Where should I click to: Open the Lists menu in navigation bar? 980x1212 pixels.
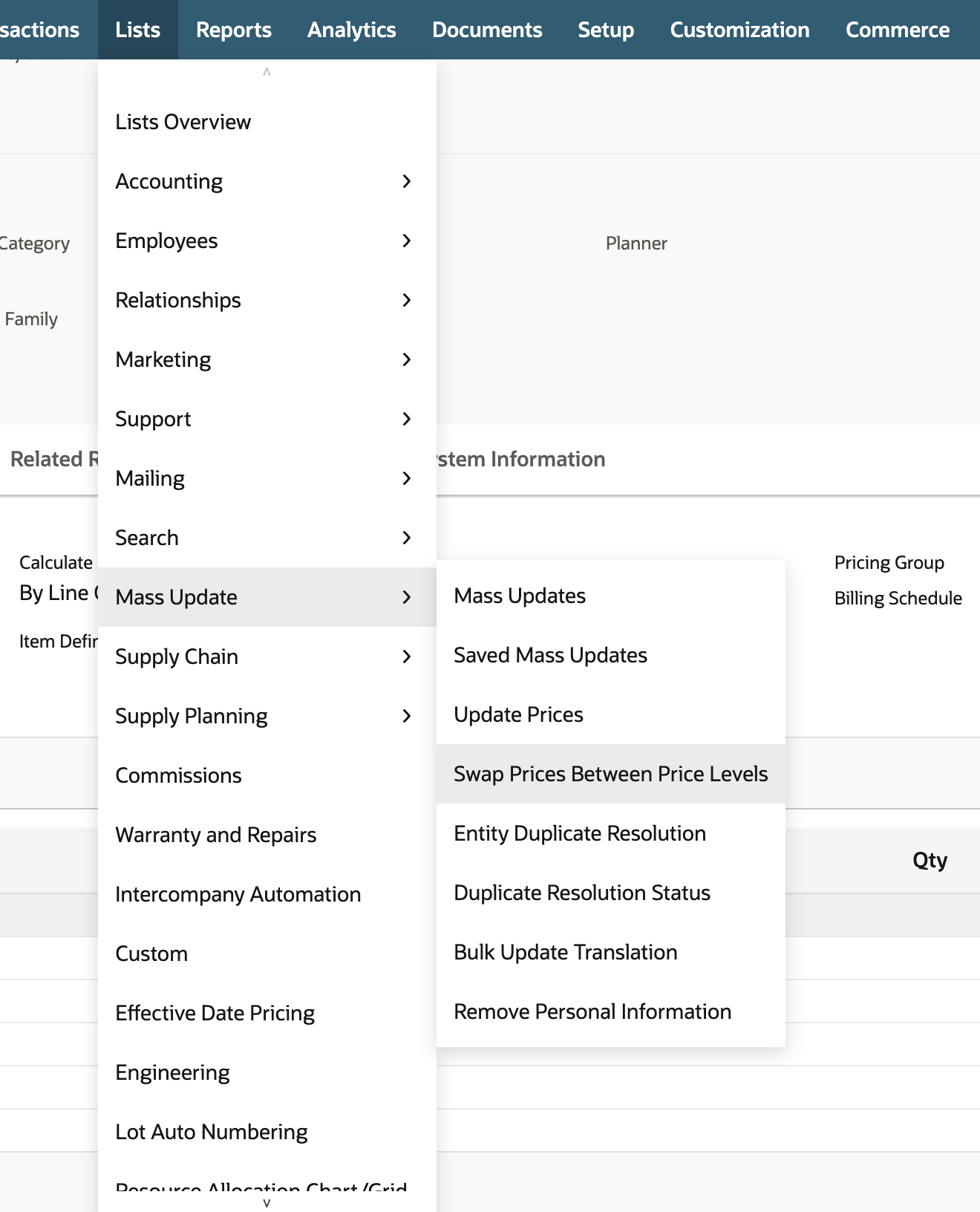[138, 30]
